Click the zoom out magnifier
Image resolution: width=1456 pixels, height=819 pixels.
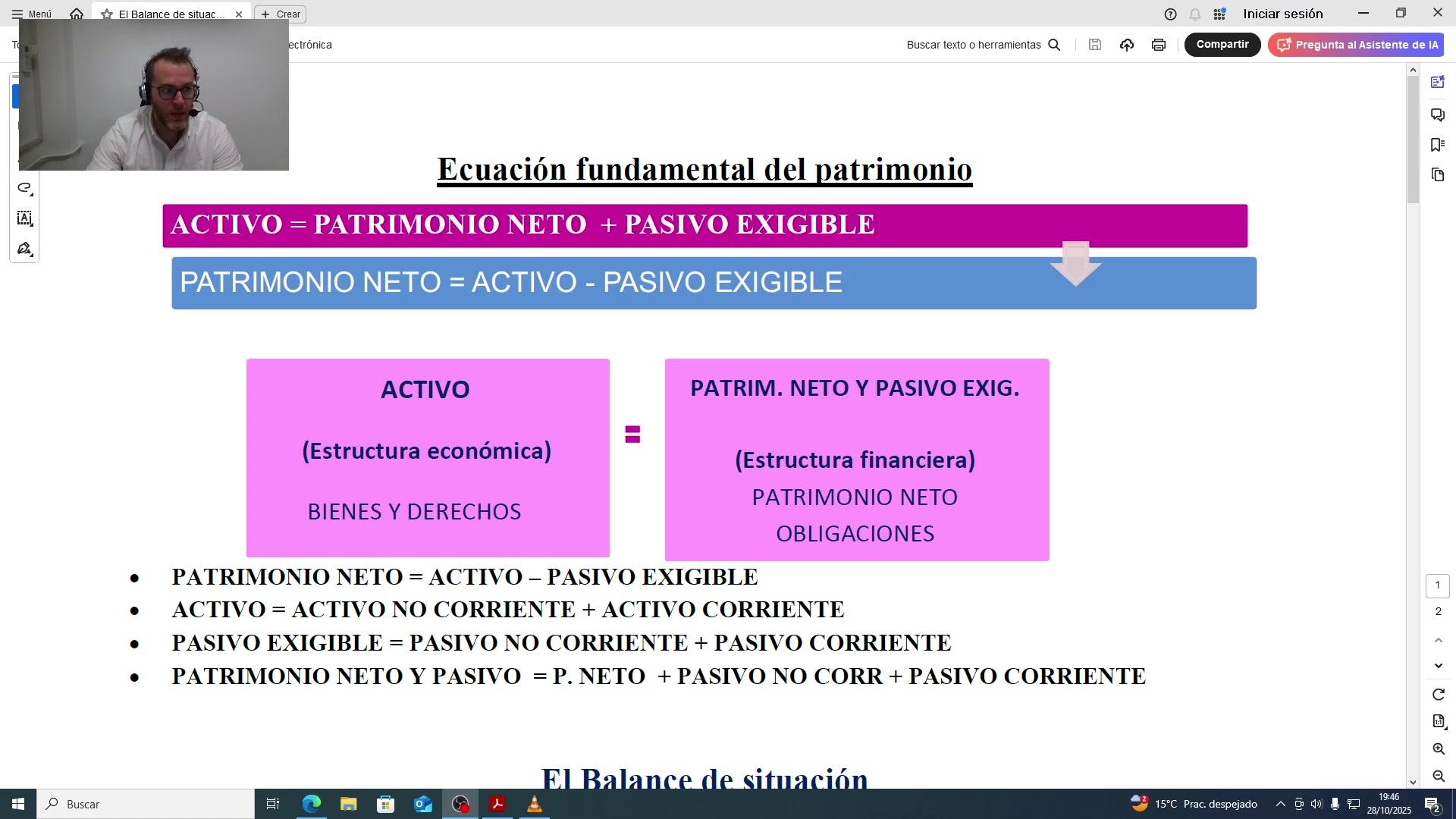click(1438, 776)
